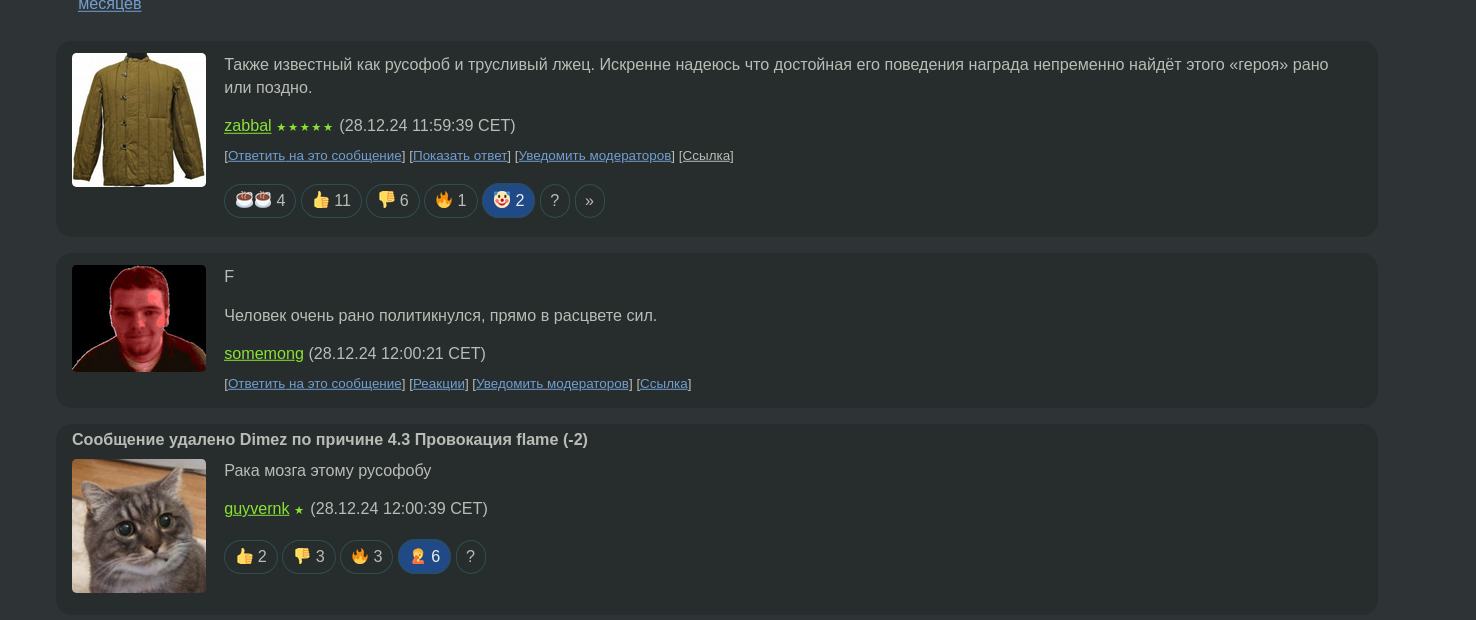The width and height of the screenshot is (1476, 620).
Task: Click fire reaction with count 3
Action: (x=366, y=557)
